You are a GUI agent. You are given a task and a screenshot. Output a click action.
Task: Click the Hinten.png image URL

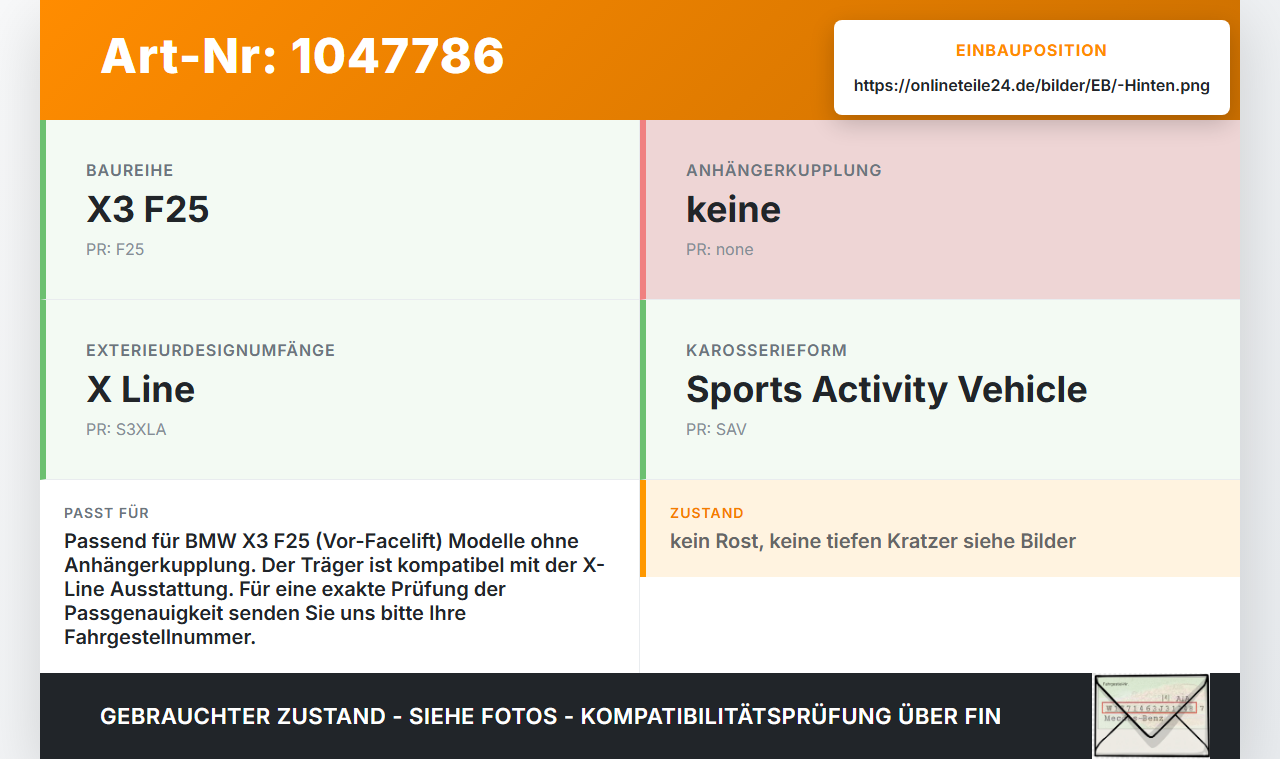(x=1032, y=85)
